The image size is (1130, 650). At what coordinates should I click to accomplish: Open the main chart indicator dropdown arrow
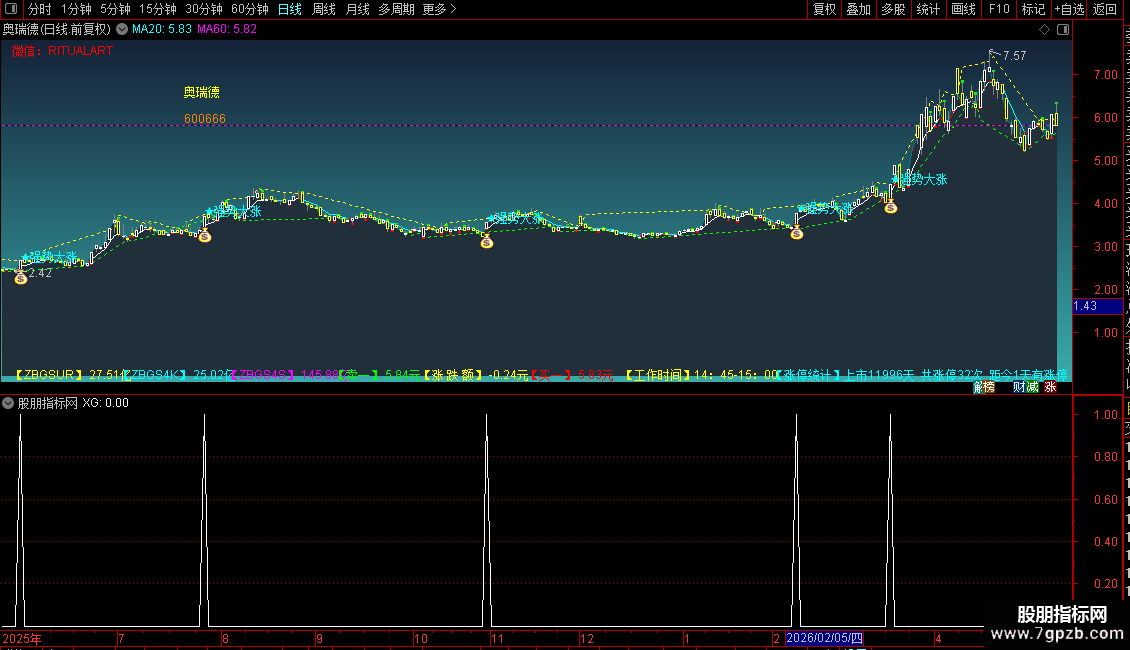(122, 29)
